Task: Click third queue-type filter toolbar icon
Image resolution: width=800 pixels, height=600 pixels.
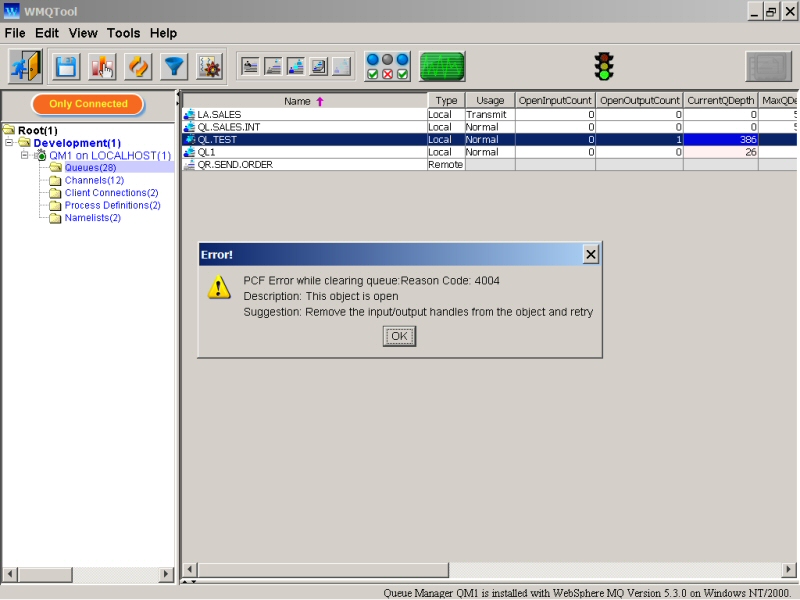Action: [296, 66]
